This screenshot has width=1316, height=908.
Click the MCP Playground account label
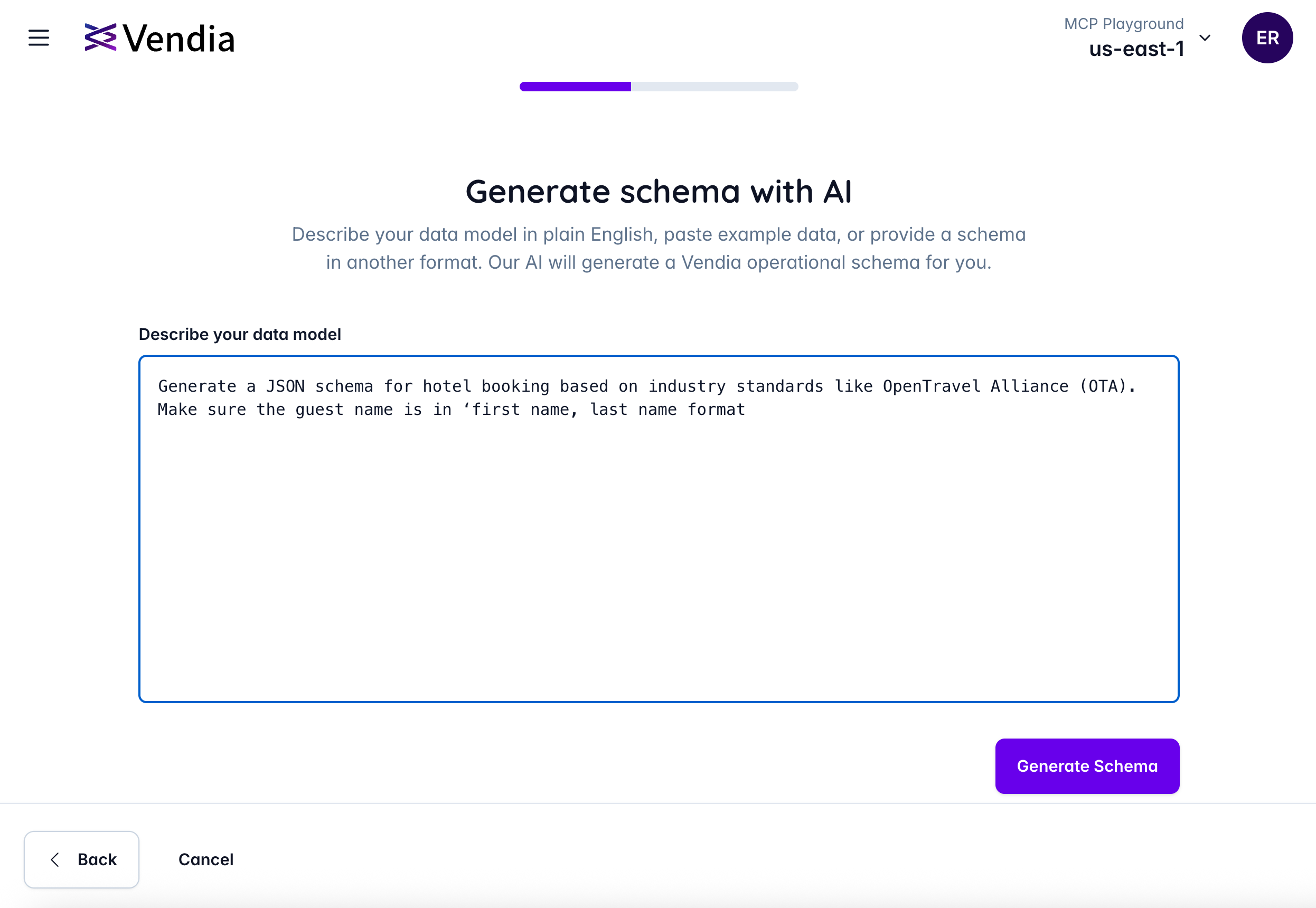pos(1123,24)
